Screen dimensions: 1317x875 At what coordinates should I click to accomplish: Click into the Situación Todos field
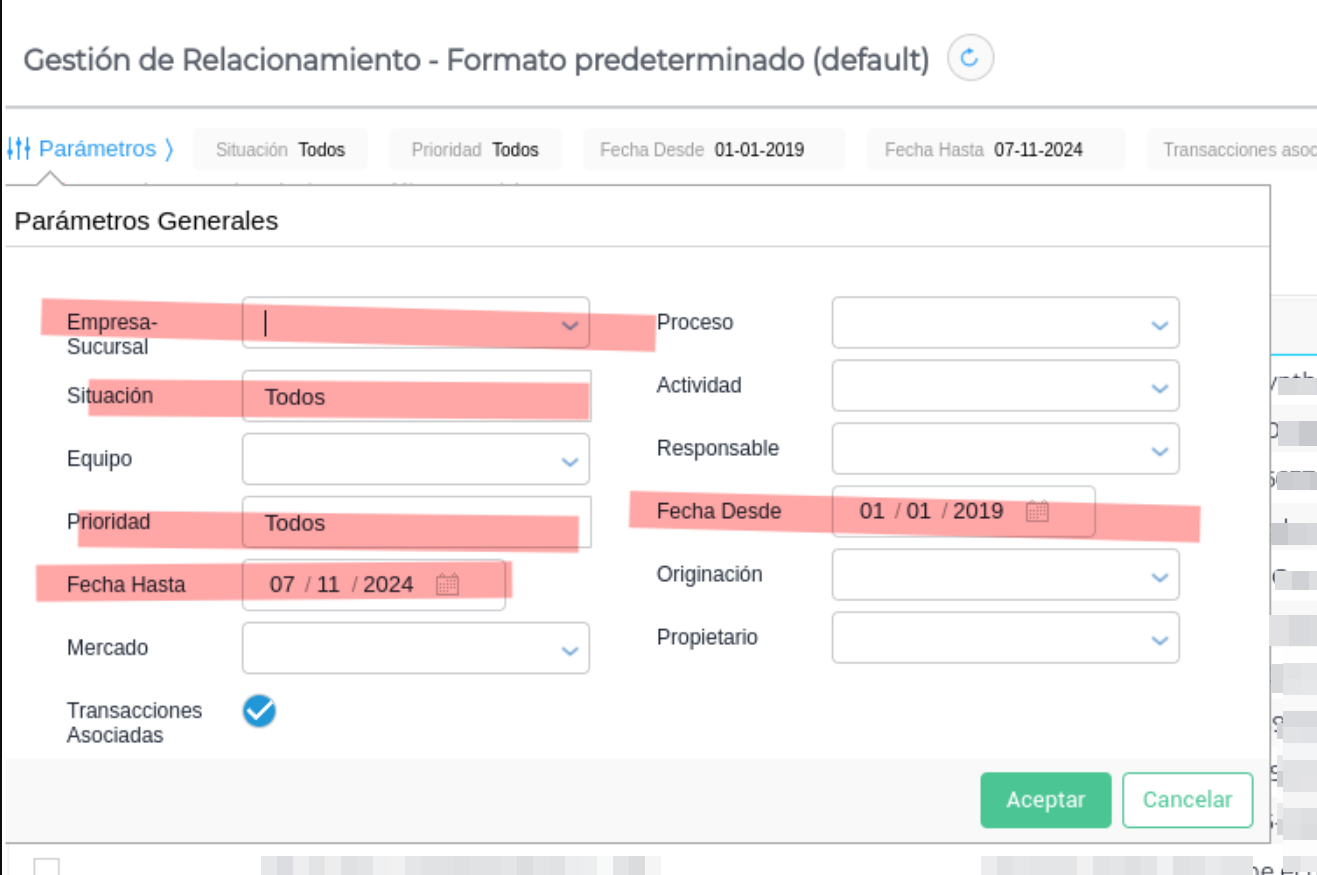[415, 397]
